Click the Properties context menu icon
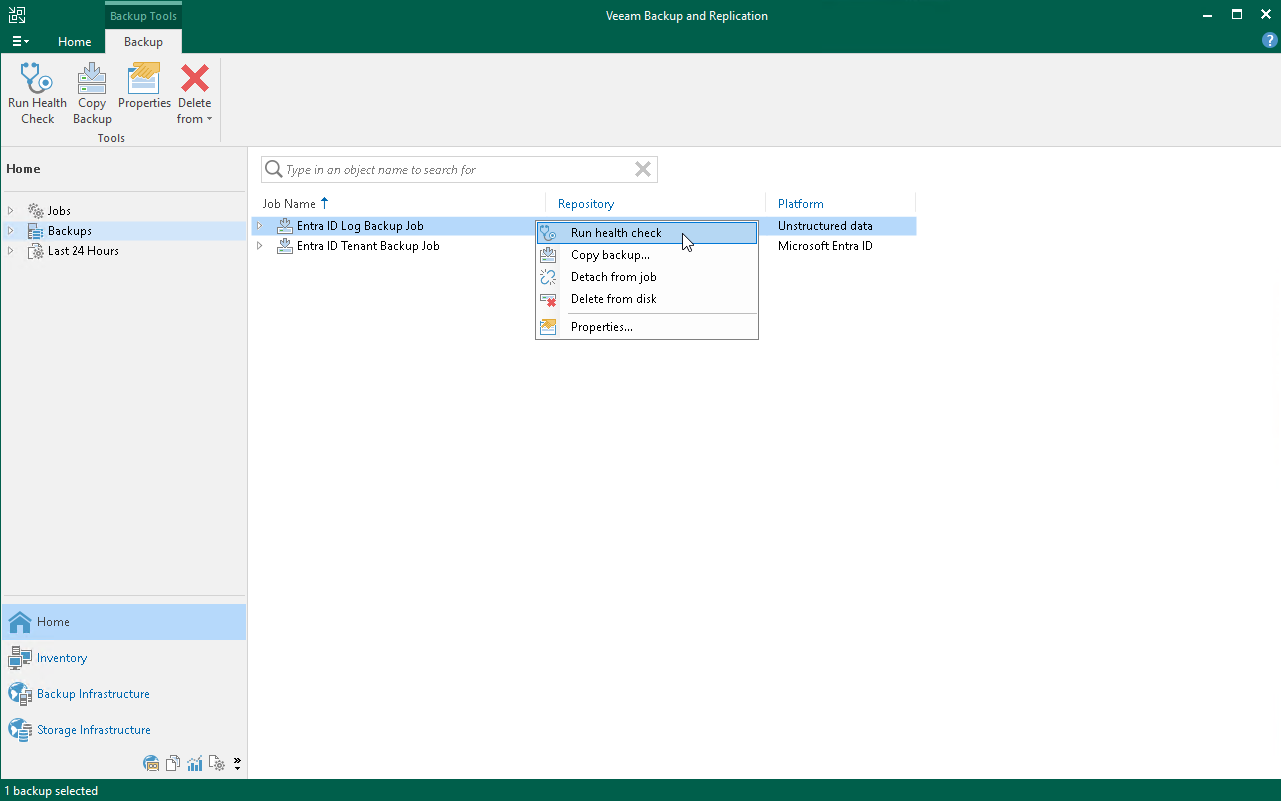 point(548,327)
